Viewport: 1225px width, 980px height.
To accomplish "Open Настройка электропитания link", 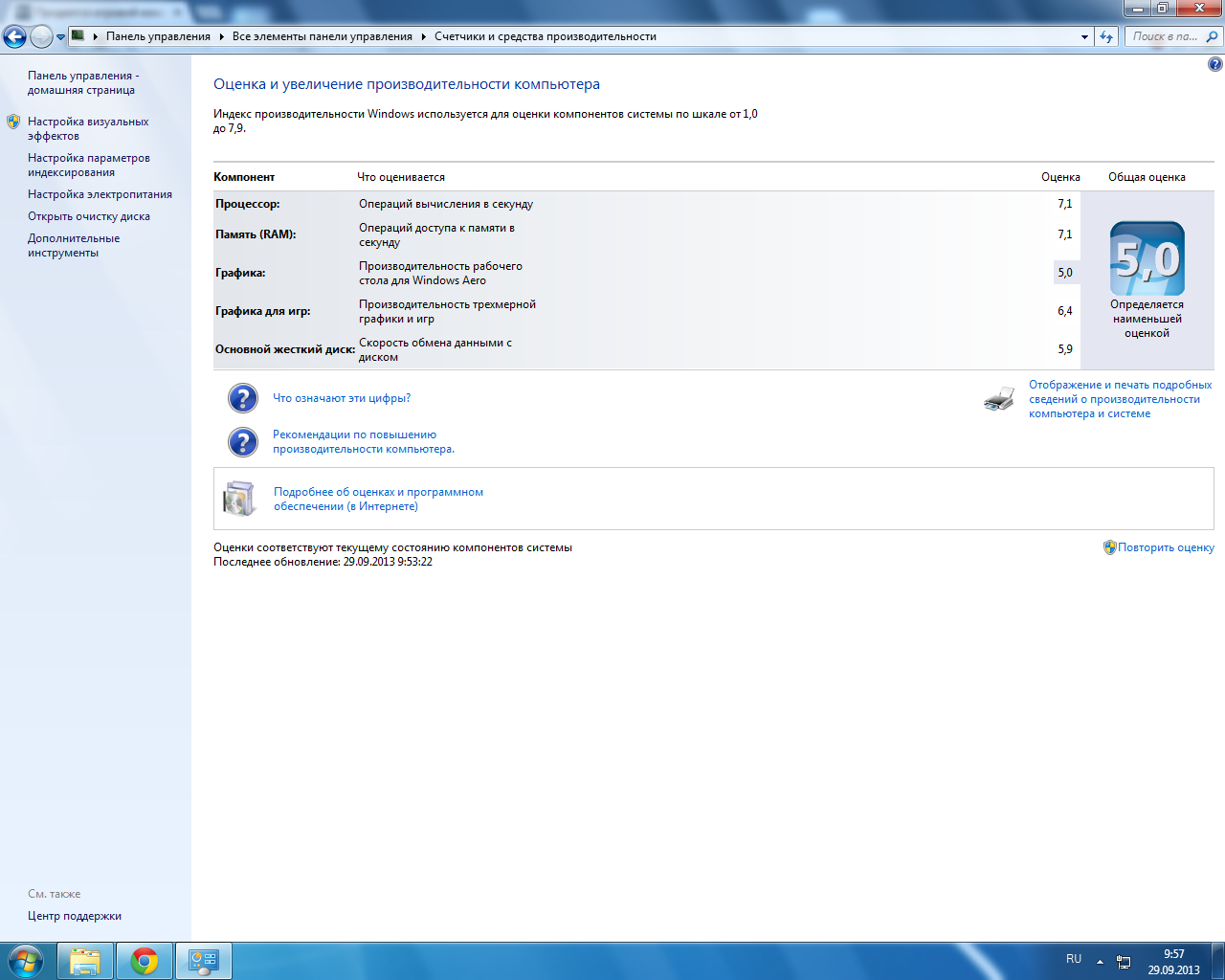I will 100,194.
